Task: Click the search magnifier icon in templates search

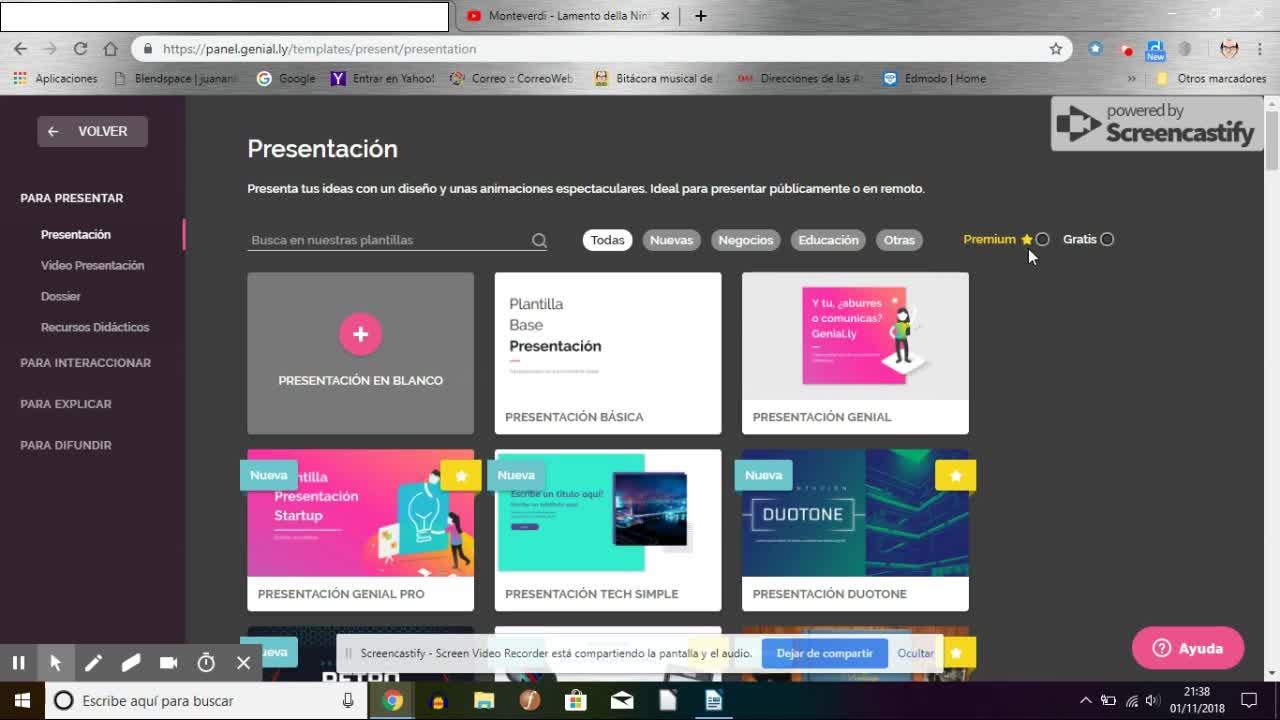Action: coord(539,240)
